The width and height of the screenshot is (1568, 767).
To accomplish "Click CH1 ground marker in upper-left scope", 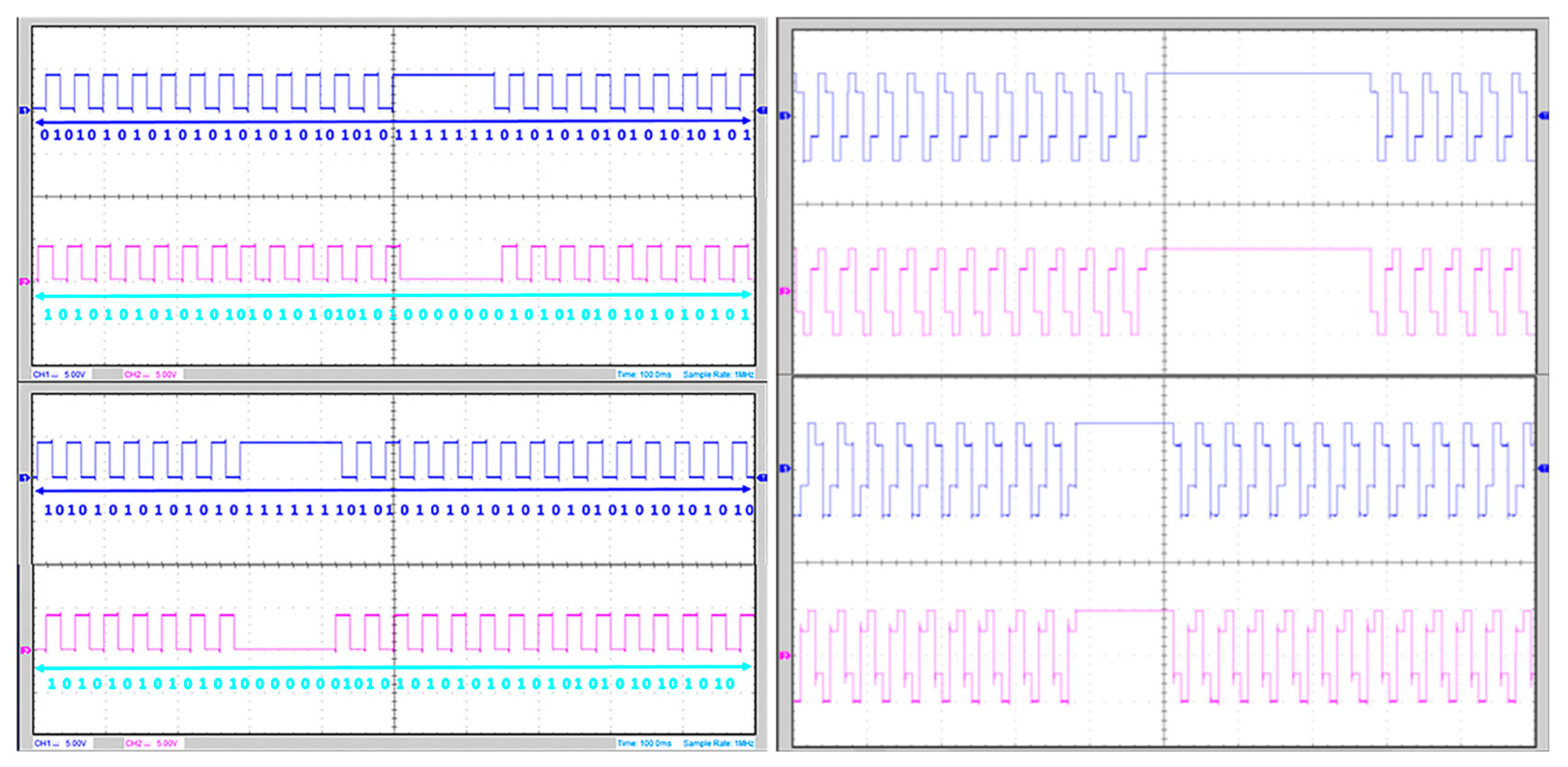I will click(24, 110).
